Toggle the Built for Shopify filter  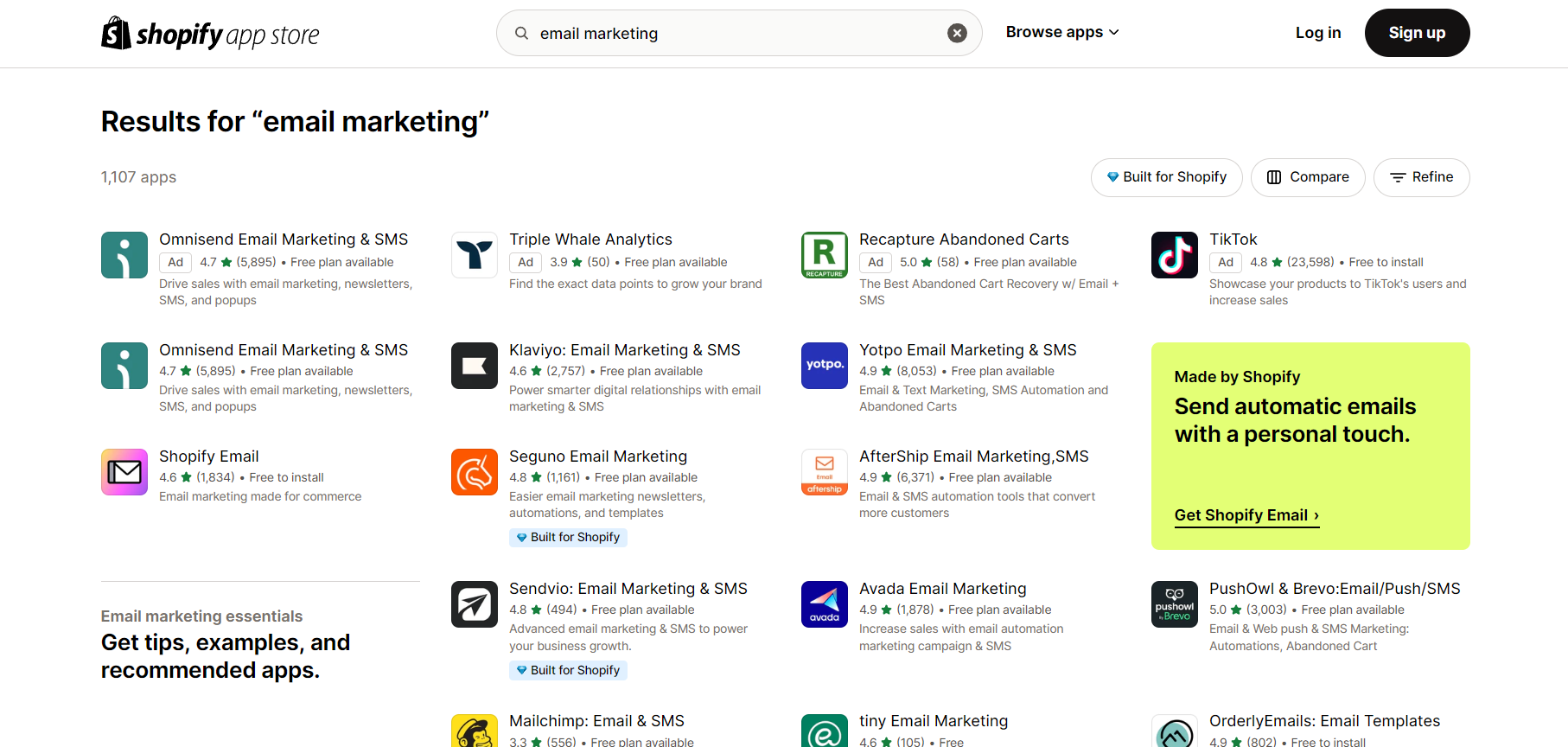click(x=1166, y=177)
